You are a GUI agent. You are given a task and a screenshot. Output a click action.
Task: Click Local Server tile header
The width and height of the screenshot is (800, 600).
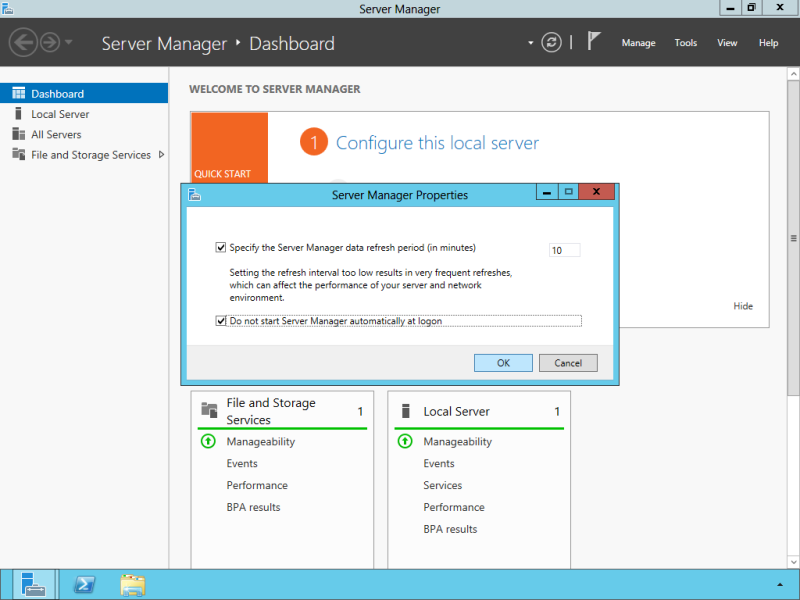tap(456, 411)
